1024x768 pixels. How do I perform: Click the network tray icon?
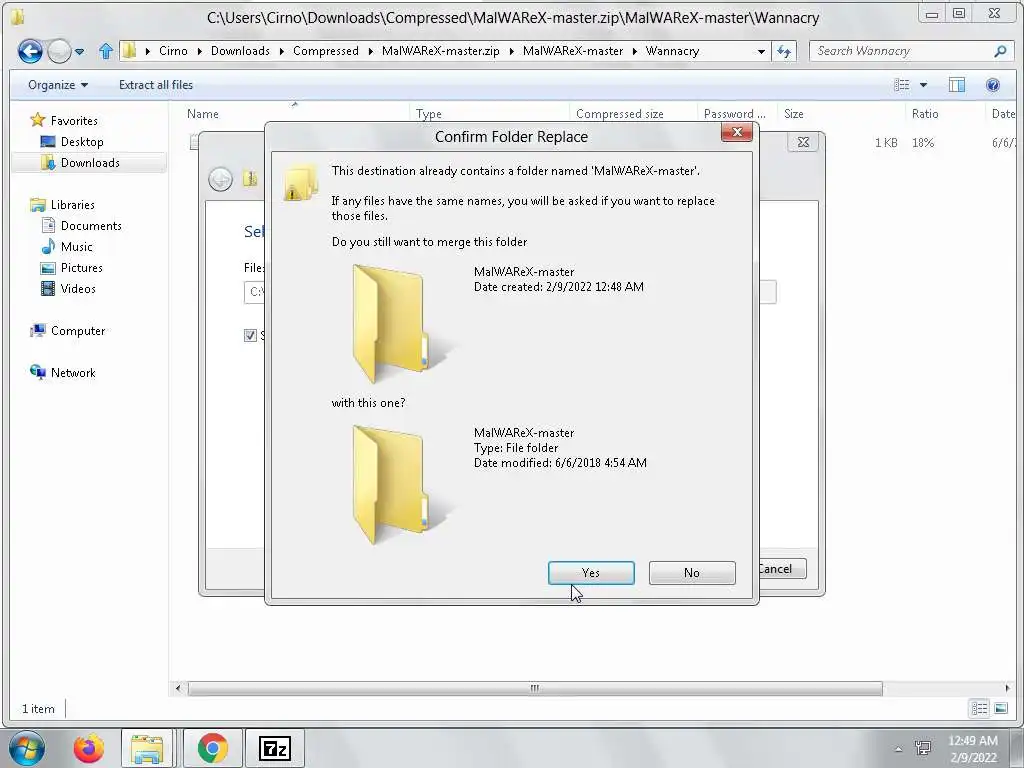(923, 748)
